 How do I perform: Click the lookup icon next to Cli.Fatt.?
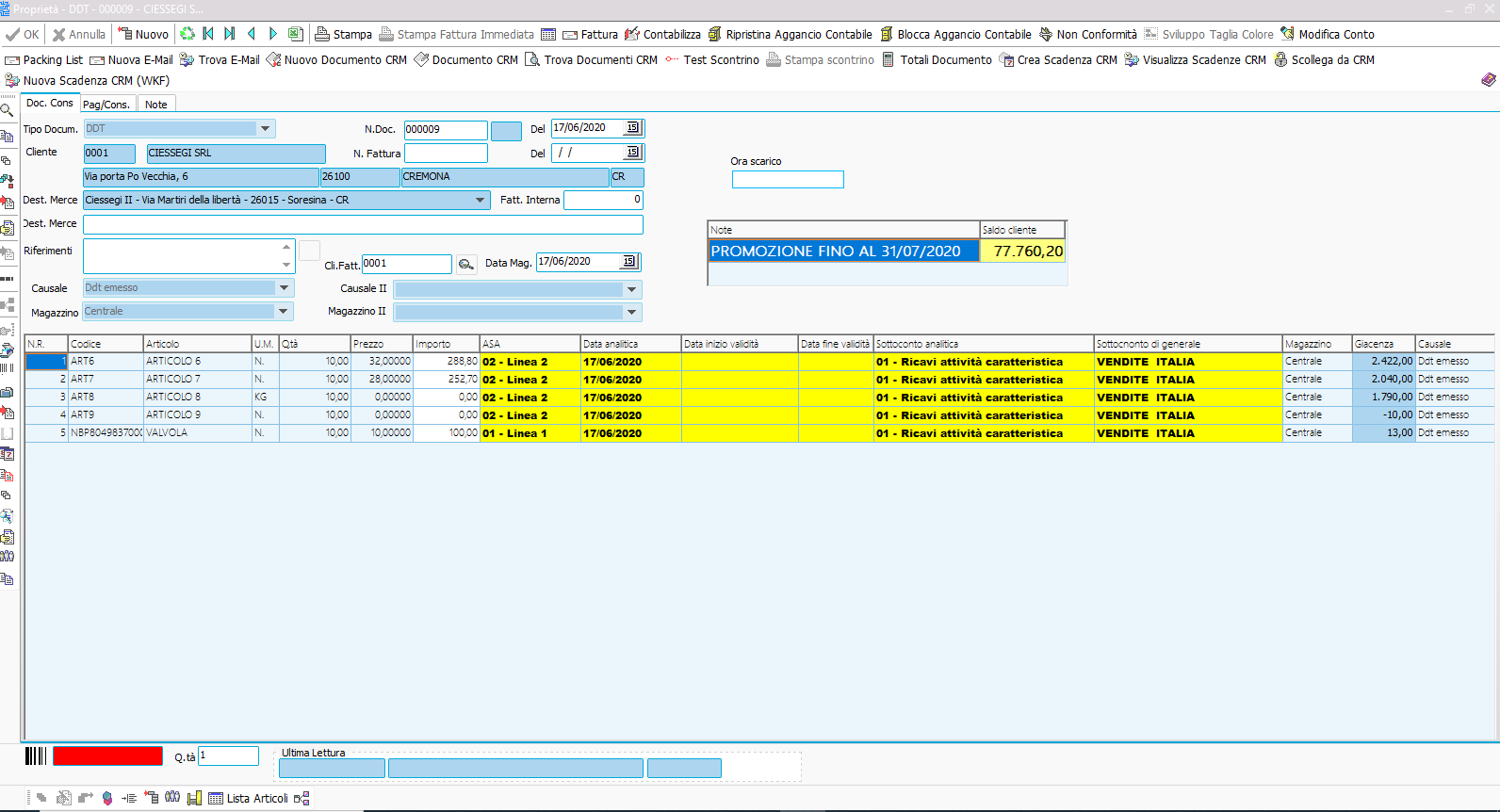click(x=466, y=265)
